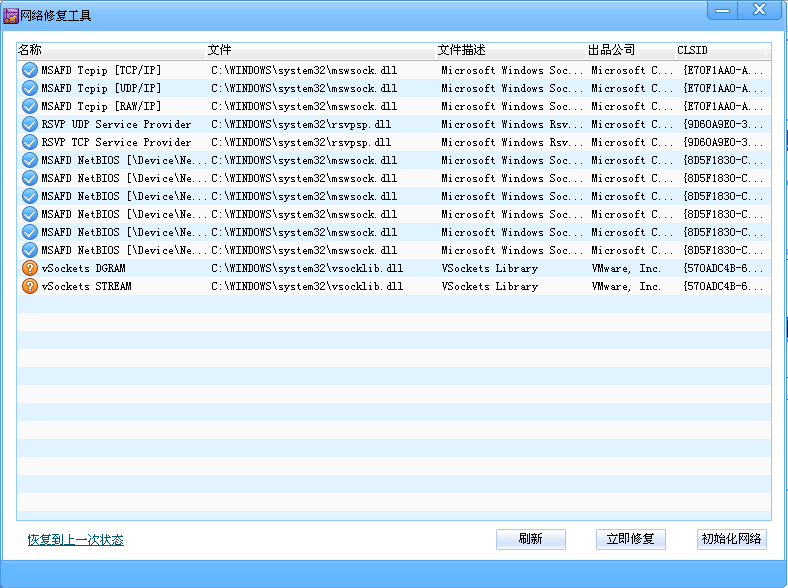This screenshot has width=788, height=588.
Task: Click the {9D60A9E0-3... CLSID in the RSVP TCP row
Action: [723, 142]
